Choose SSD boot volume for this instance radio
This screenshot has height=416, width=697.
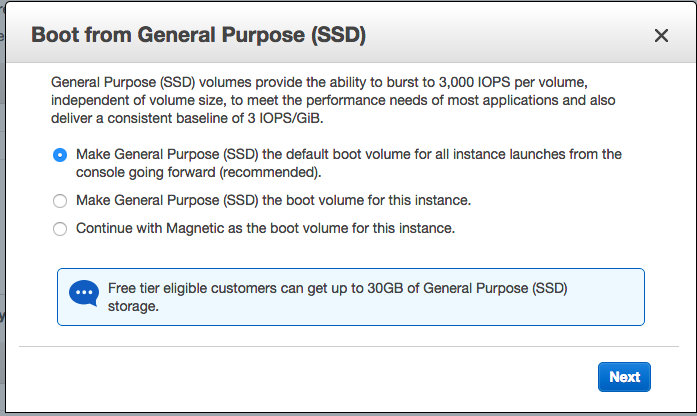click(x=60, y=200)
